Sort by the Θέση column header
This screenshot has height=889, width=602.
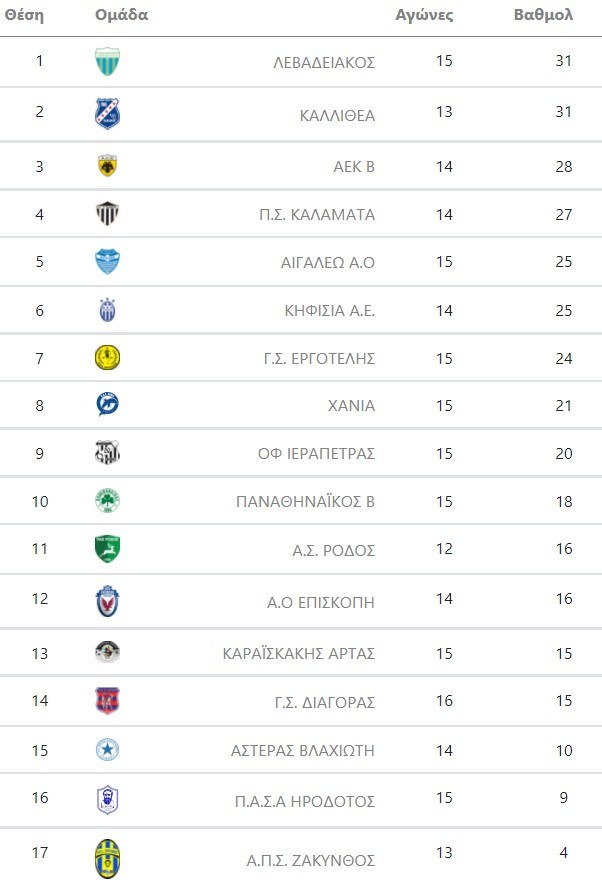coord(24,15)
